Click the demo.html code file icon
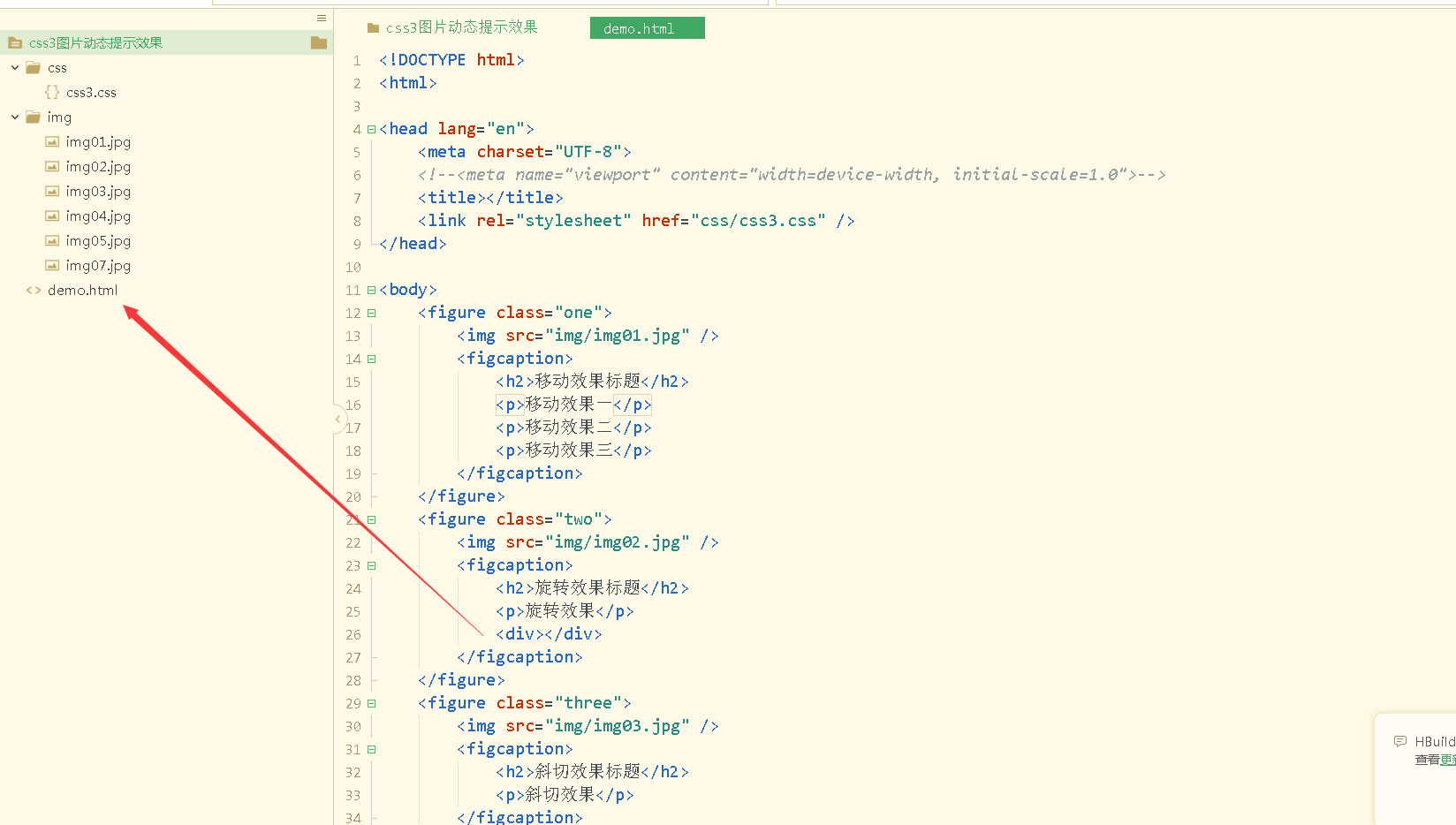This screenshot has width=1456, height=825. point(34,291)
